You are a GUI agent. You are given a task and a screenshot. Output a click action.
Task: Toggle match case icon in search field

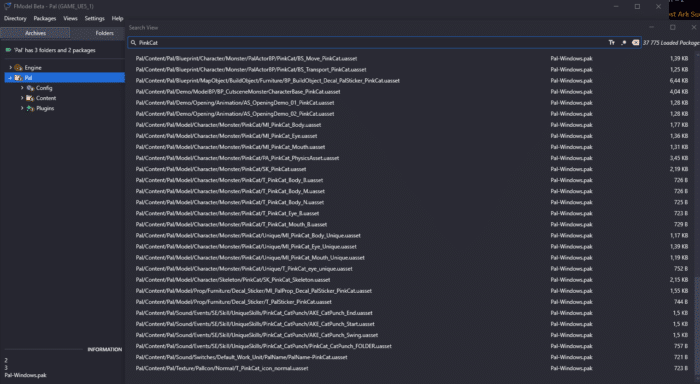pos(612,42)
